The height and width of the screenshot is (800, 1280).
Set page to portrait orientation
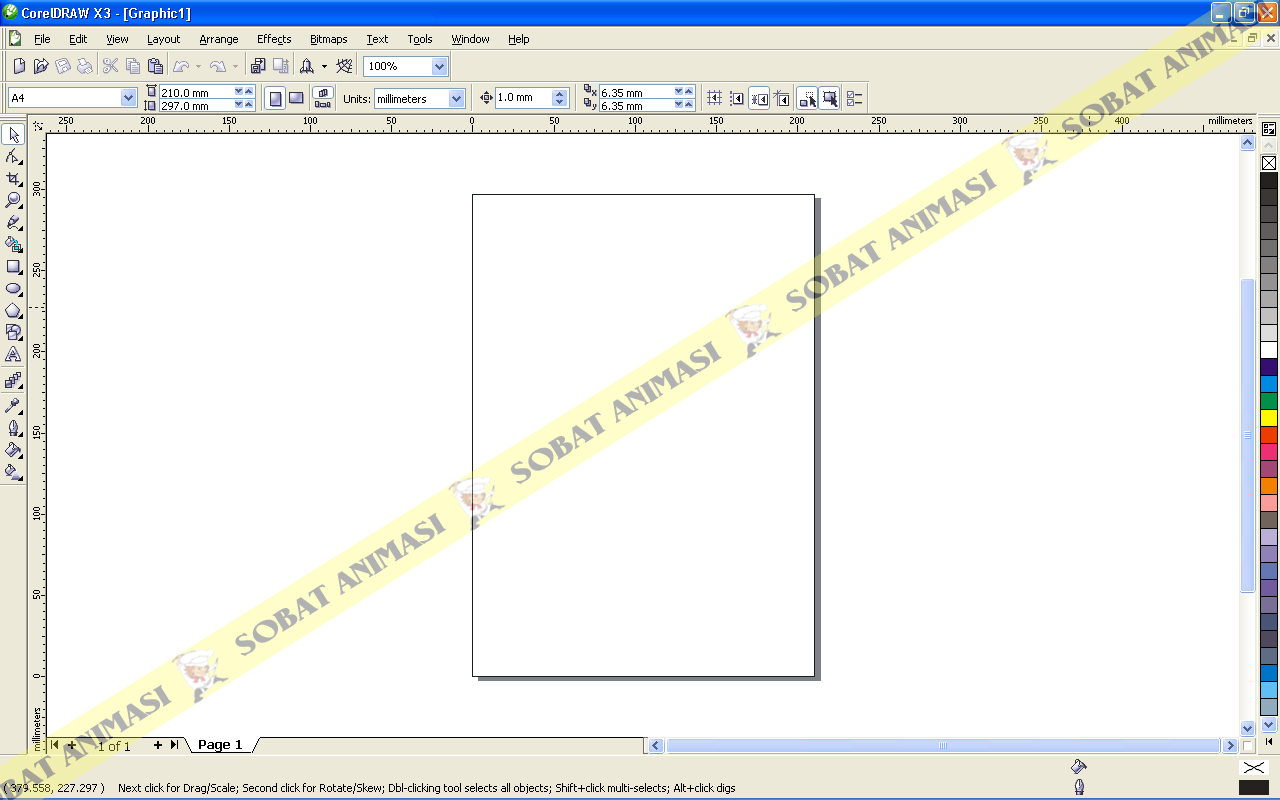275,97
